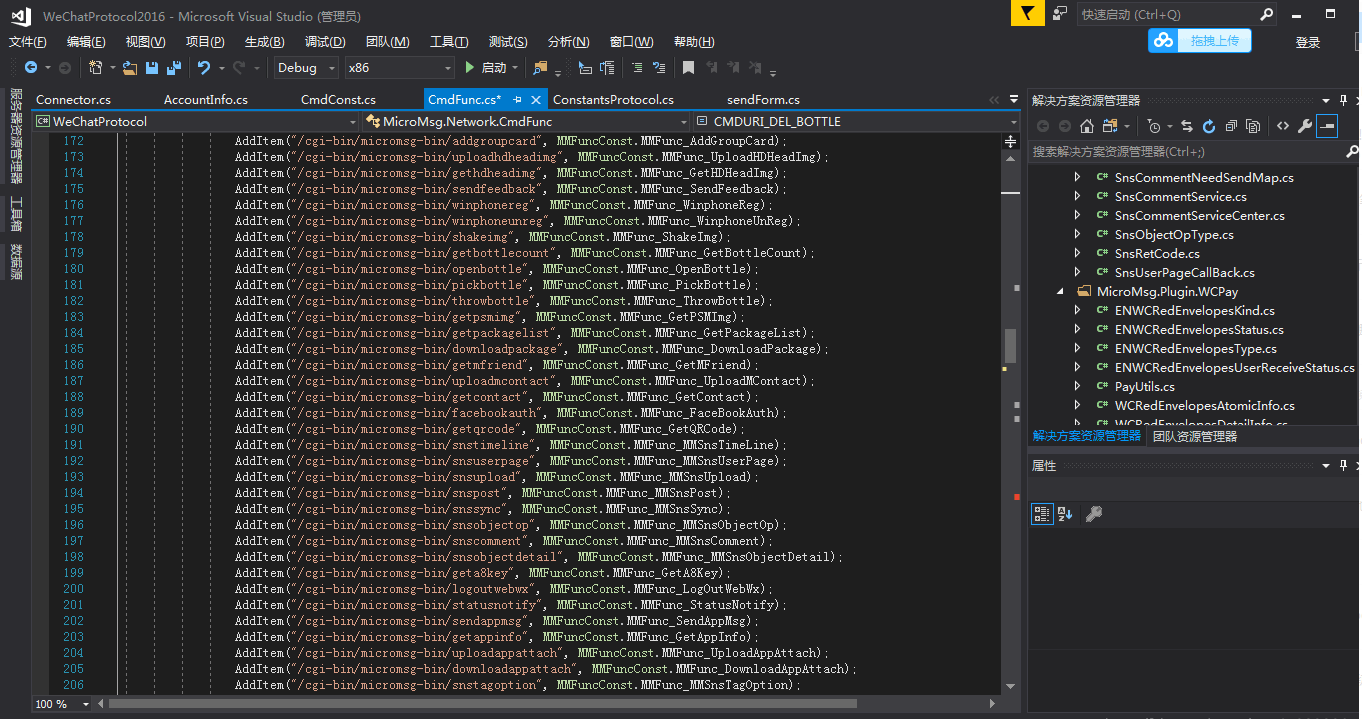
Task: Open the 工具(T) tools menu
Action: click(x=449, y=42)
